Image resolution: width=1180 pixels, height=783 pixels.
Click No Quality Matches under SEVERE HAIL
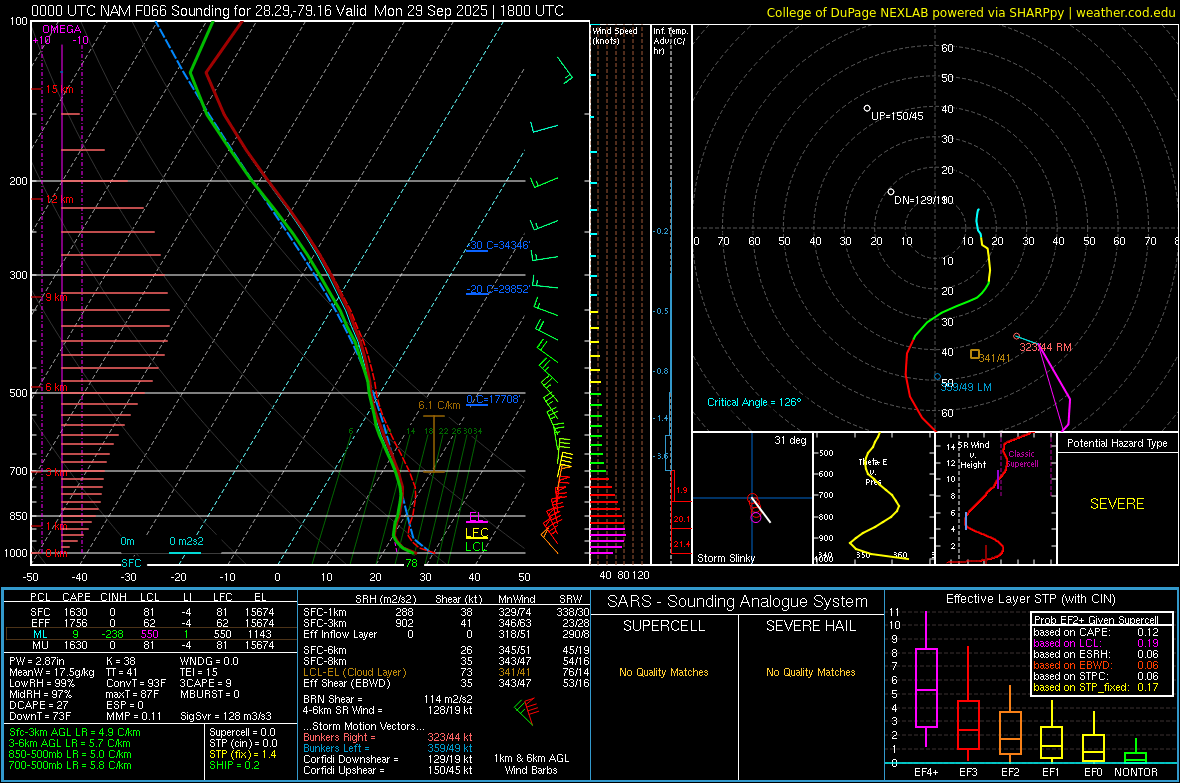pyautogui.click(x=810, y=672)
